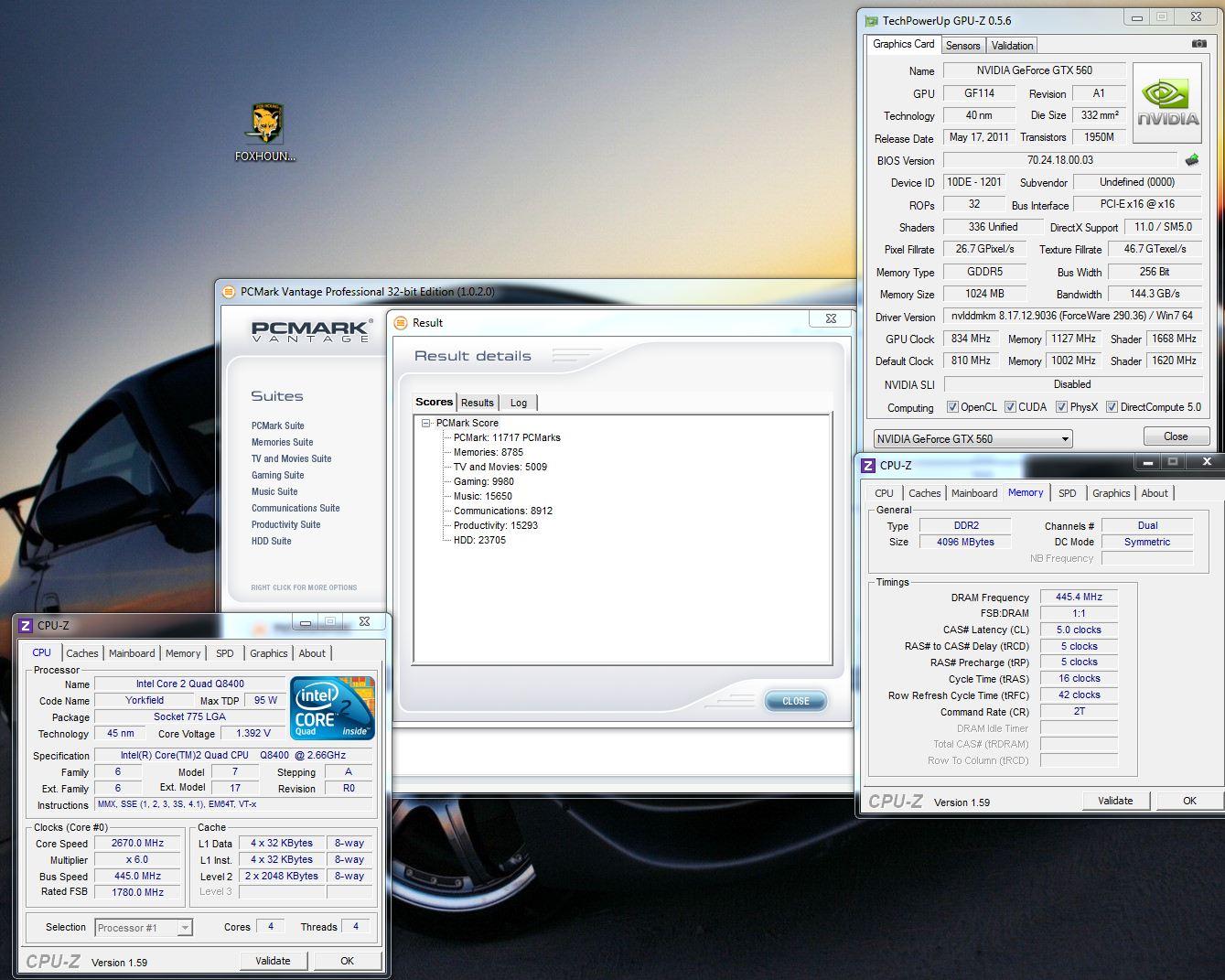Screen dimensions: 1225x980
Task: Toggle the CUDA checkbox in GPU-Z
Action: [x=1010, y=407]
